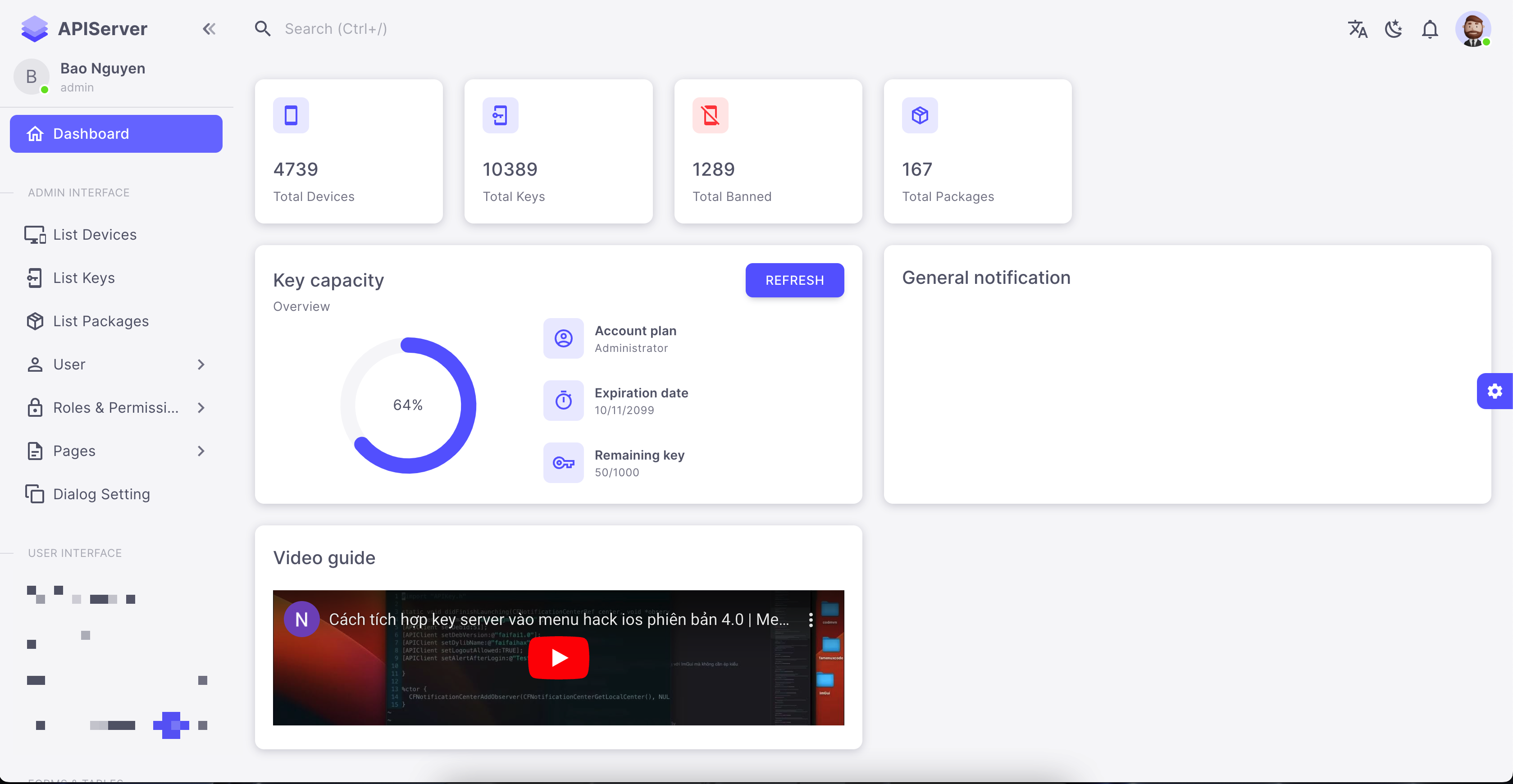Viewport: 1513px width, 784px height.
Task: Click the List Keys sidebar icon
Action: pos(35,278)
